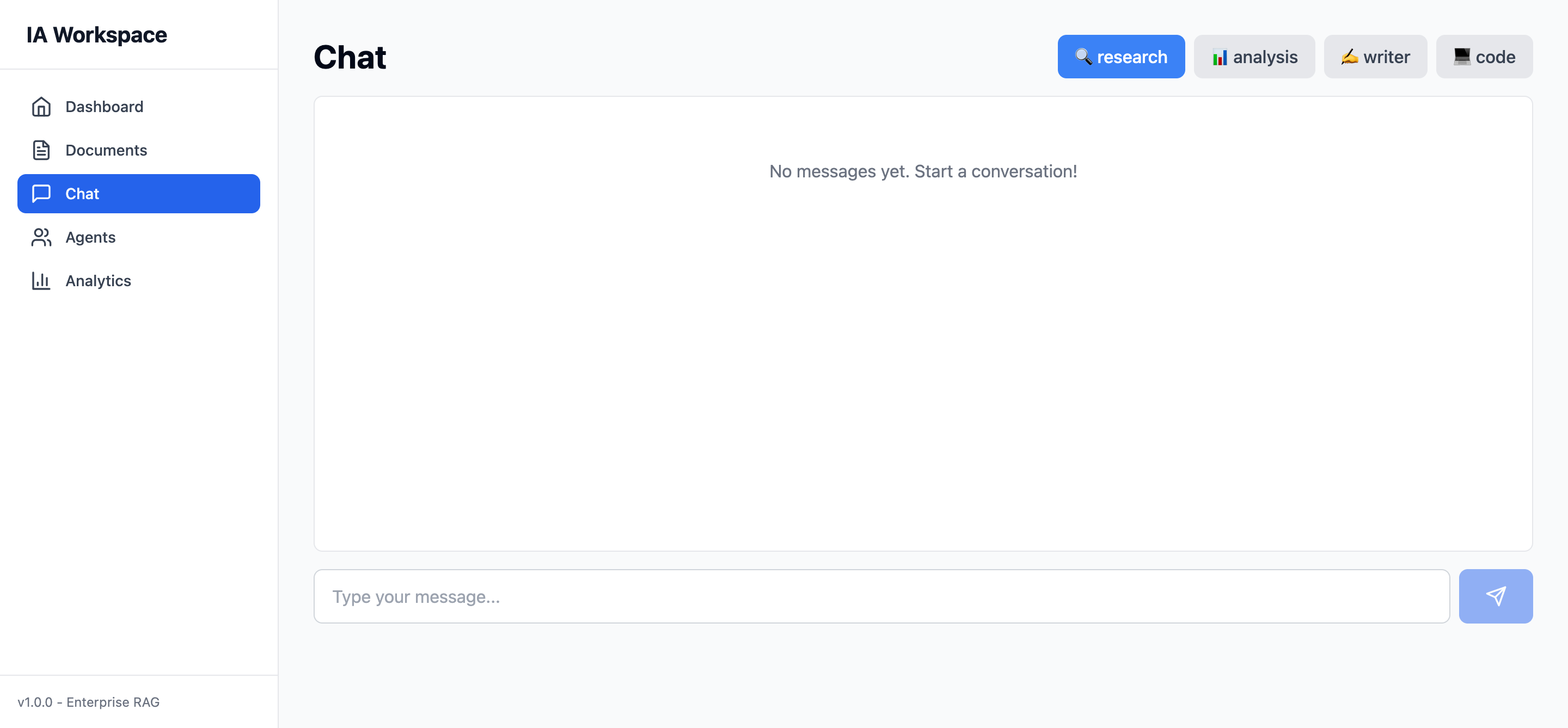Click the Analytics bar chart icon
This screenshot has height=728, width=1568.
click(x=41, y=280)
